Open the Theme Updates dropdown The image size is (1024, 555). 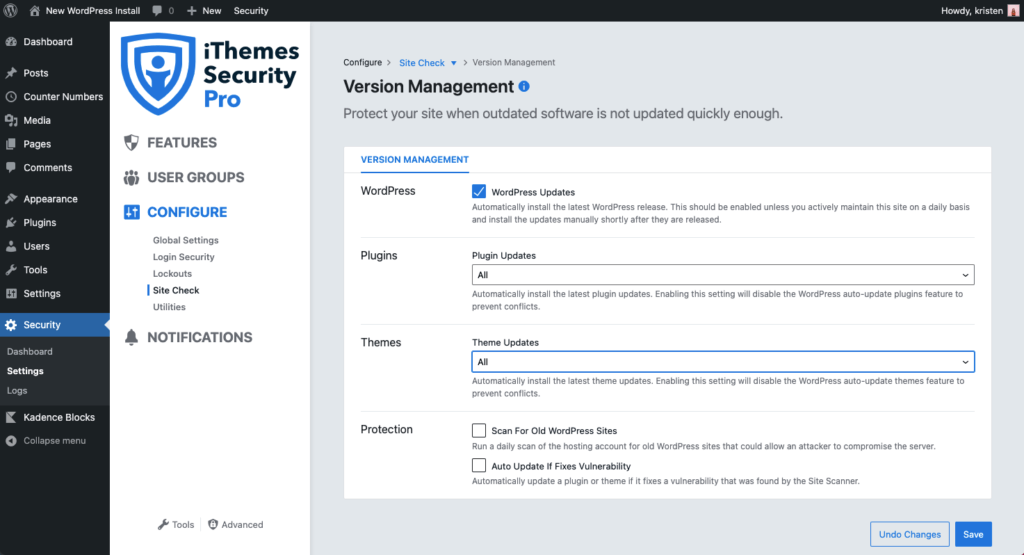[723, 362]
